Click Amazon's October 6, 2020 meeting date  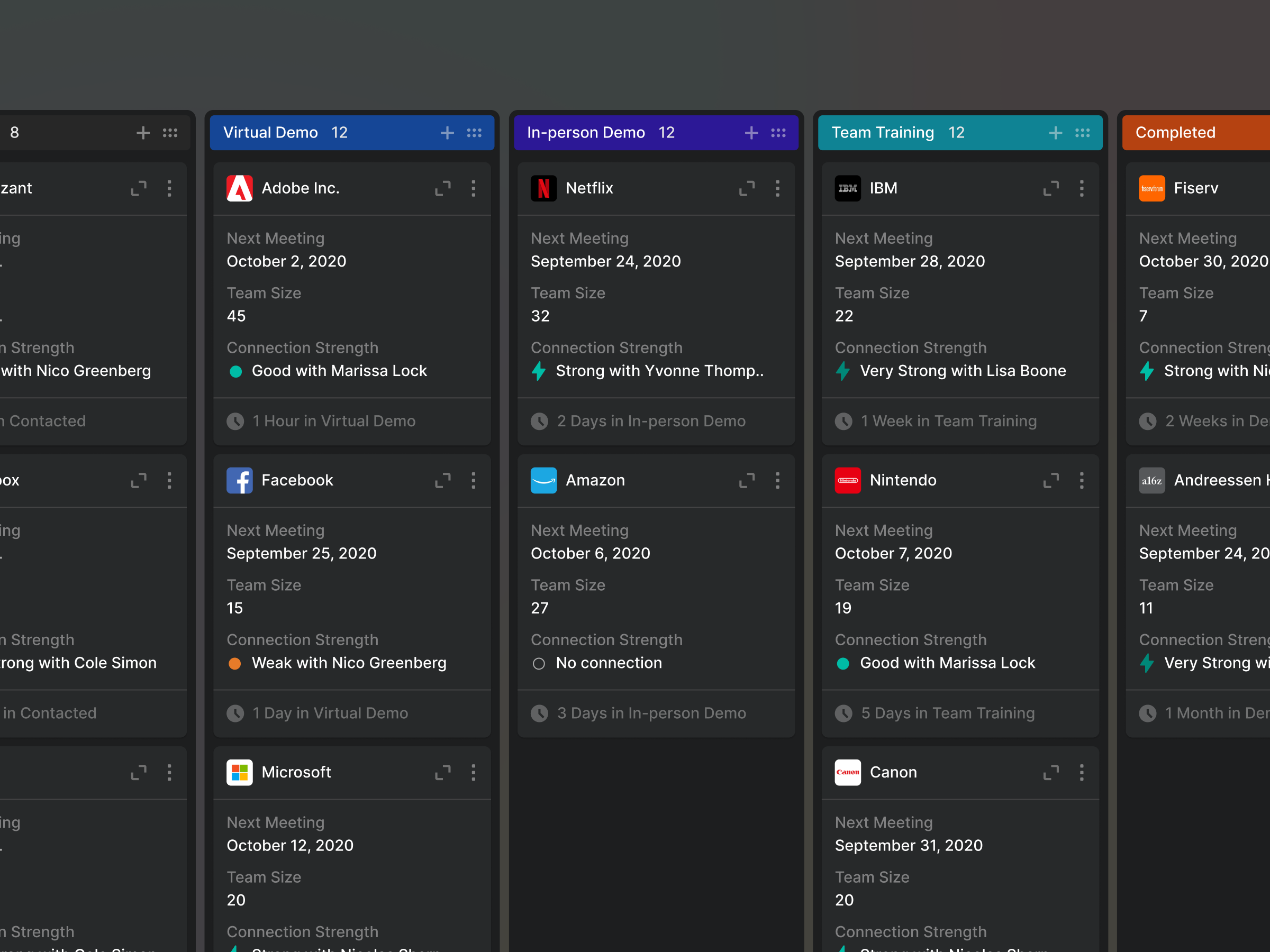(590, 554)
